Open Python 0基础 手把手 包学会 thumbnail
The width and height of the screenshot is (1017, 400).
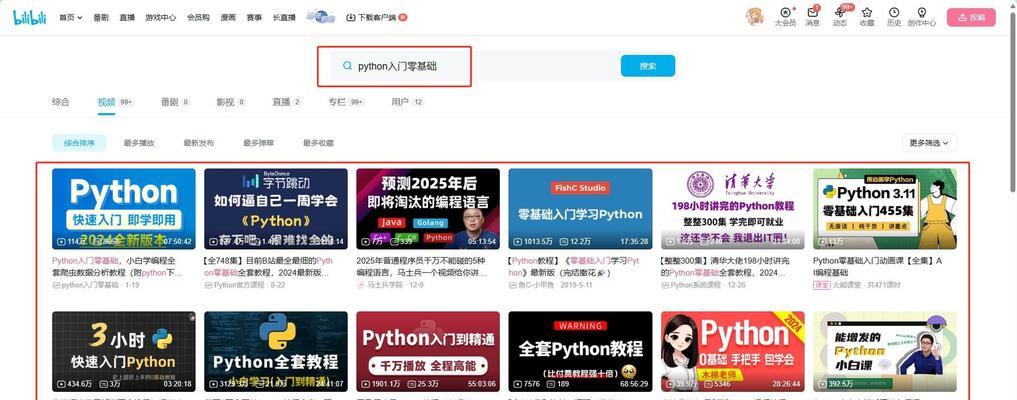click(732, 351)
